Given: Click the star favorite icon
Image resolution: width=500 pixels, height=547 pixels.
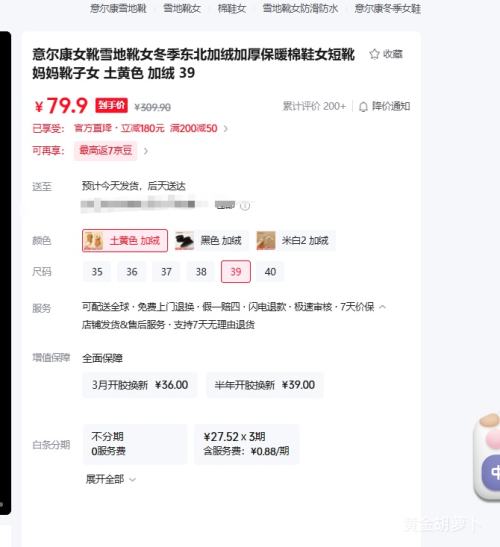Looking at the screenshot, I should pyautogui.click(x=374, y=54).
